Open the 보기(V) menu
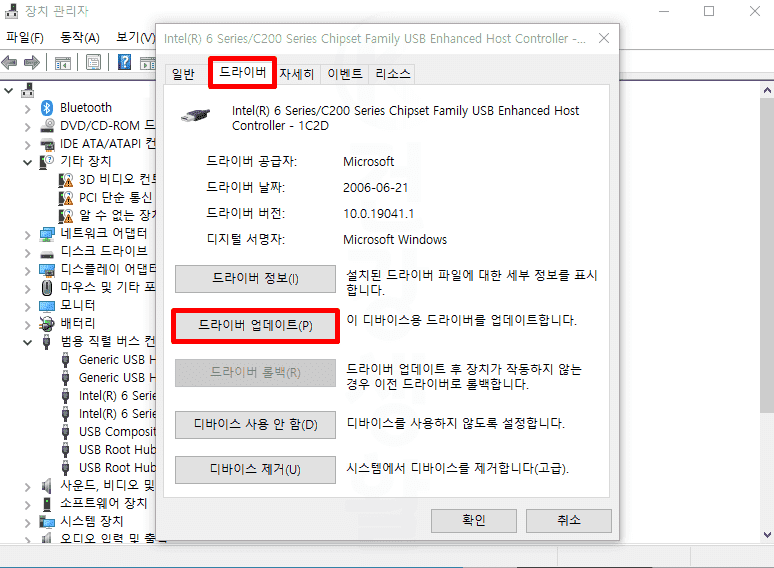The height and width of the screenshot is (568, 774). point(135,38)
